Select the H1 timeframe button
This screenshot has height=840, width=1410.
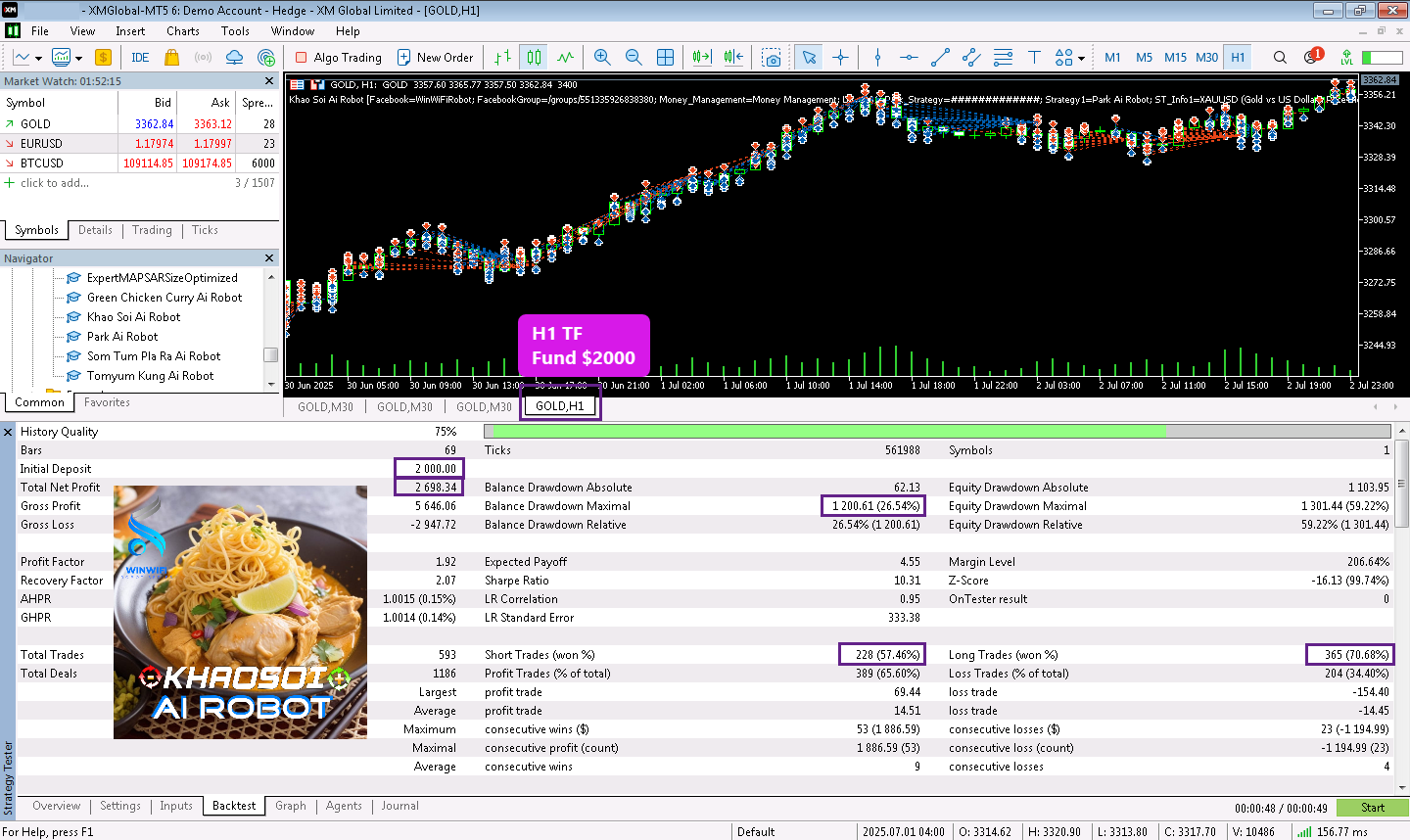coord(1238,58)
